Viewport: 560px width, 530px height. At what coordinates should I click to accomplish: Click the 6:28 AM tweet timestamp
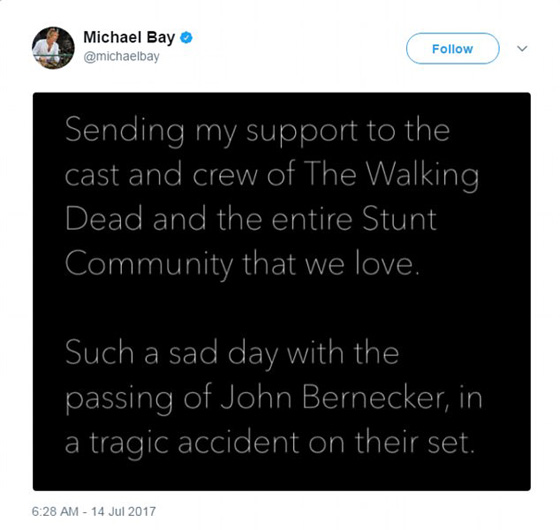click(x=55, y=511)
